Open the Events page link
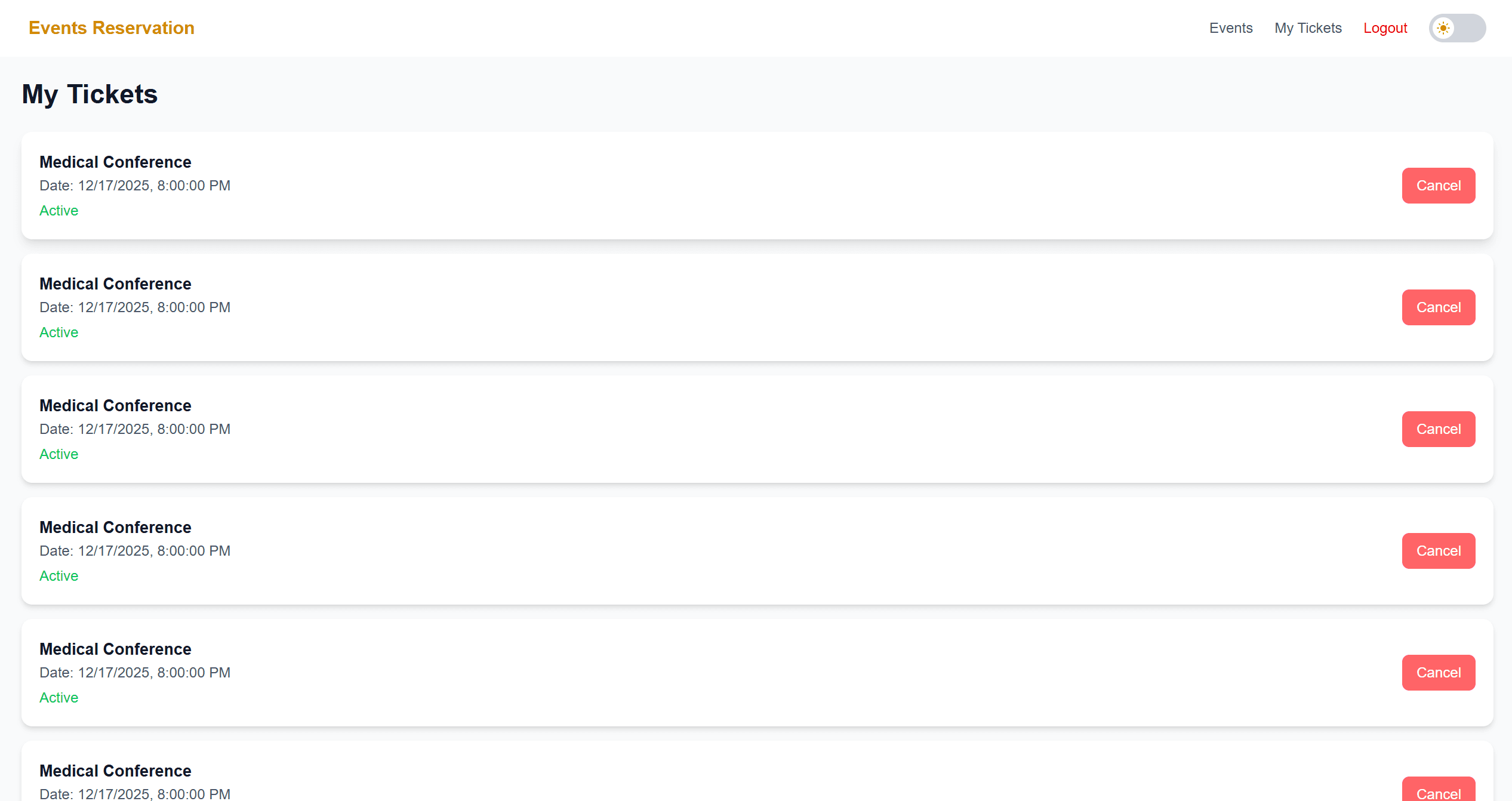Viewport: 1512px width, 801px height. click(1231, 28)
